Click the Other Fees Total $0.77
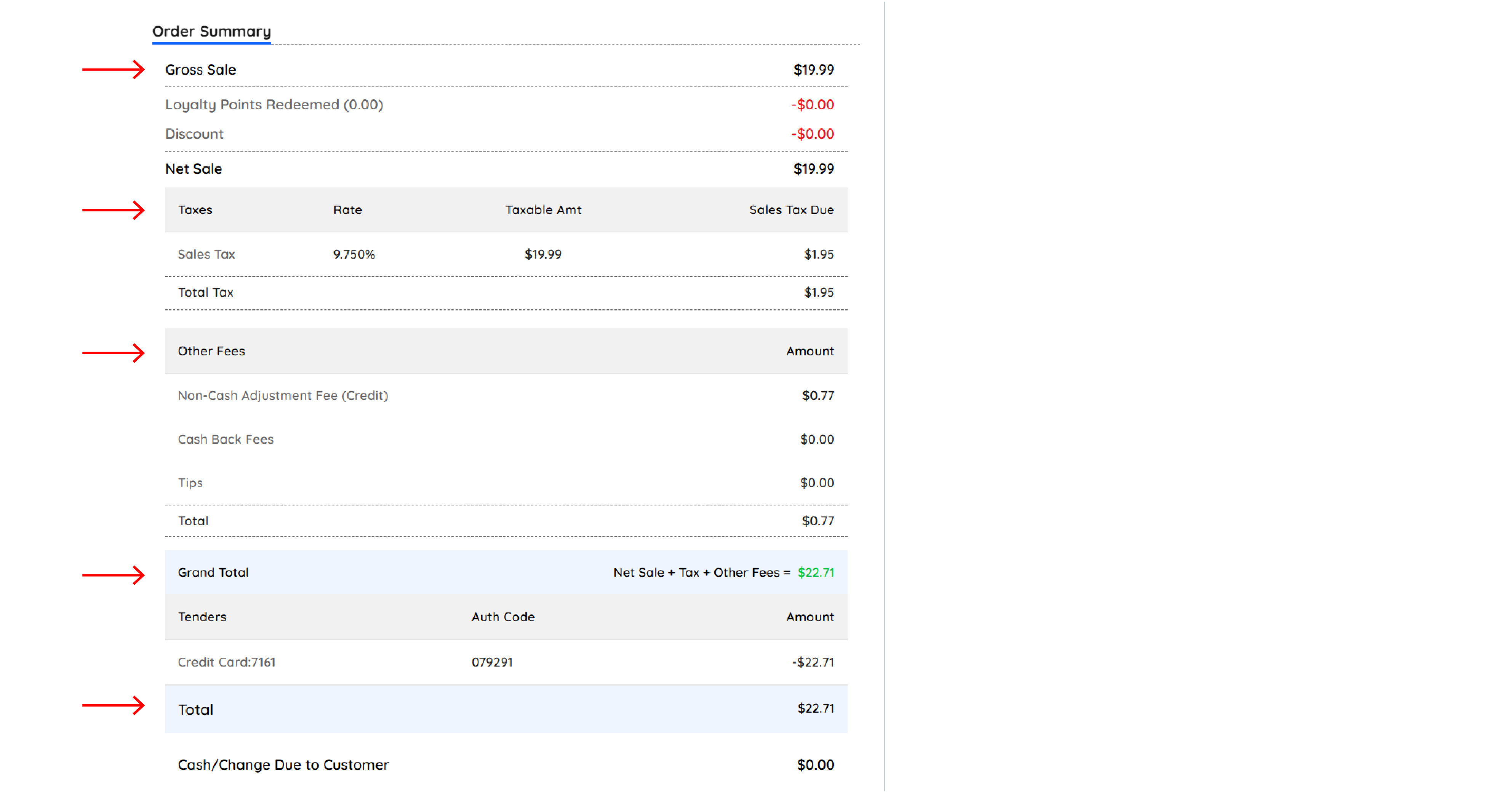This screenshot has height=801, width=1512. (818, 521)
